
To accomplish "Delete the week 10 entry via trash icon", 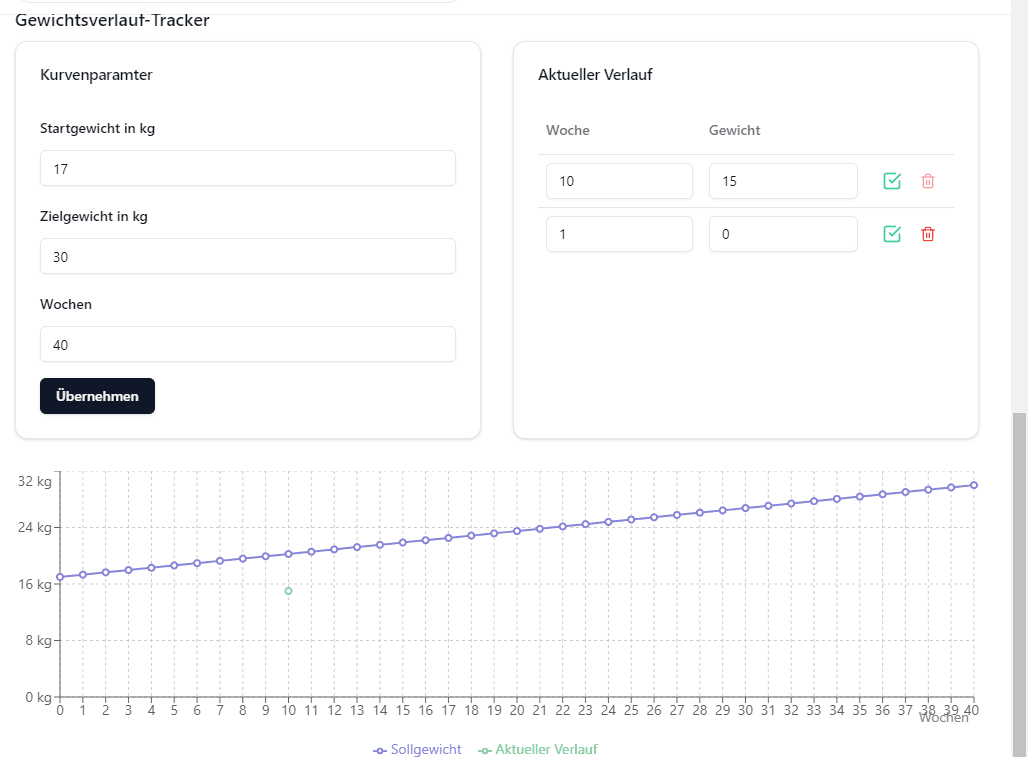I will coord(928,181).
